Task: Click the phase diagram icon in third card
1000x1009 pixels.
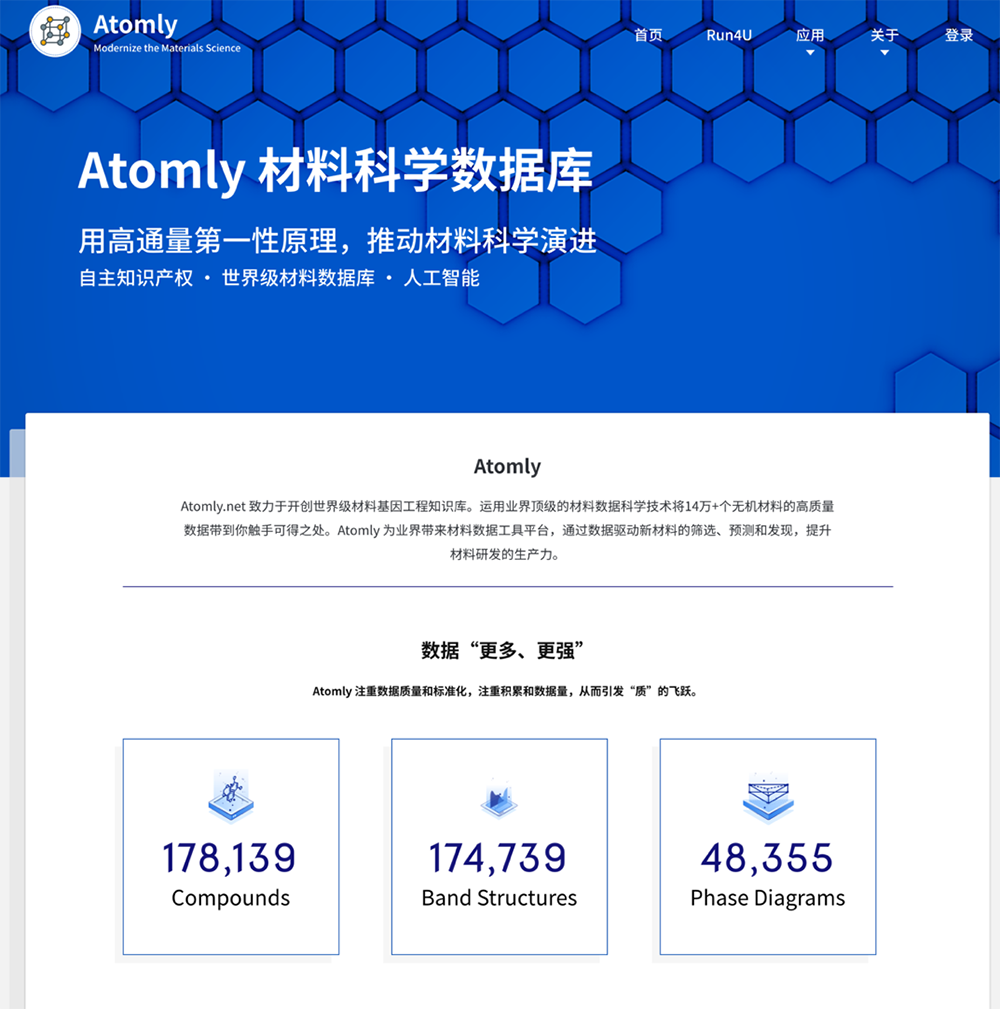Action: 767,797
